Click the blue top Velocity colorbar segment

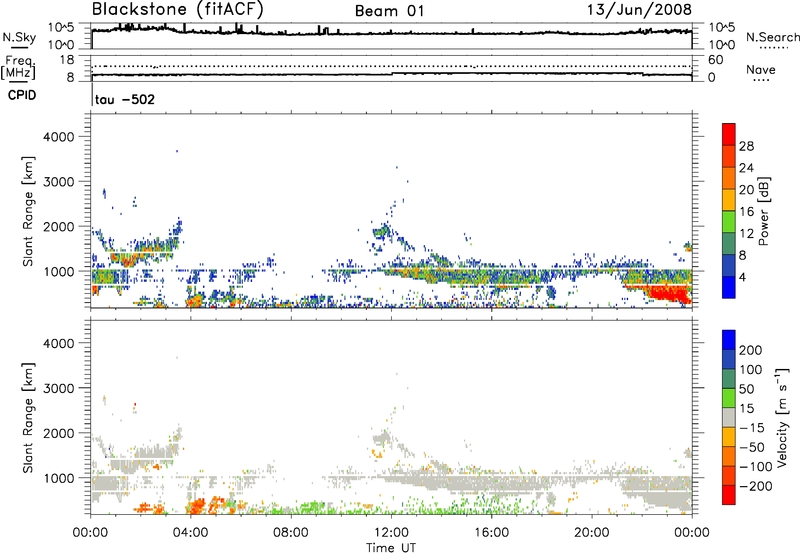click(x=729, y=340)
